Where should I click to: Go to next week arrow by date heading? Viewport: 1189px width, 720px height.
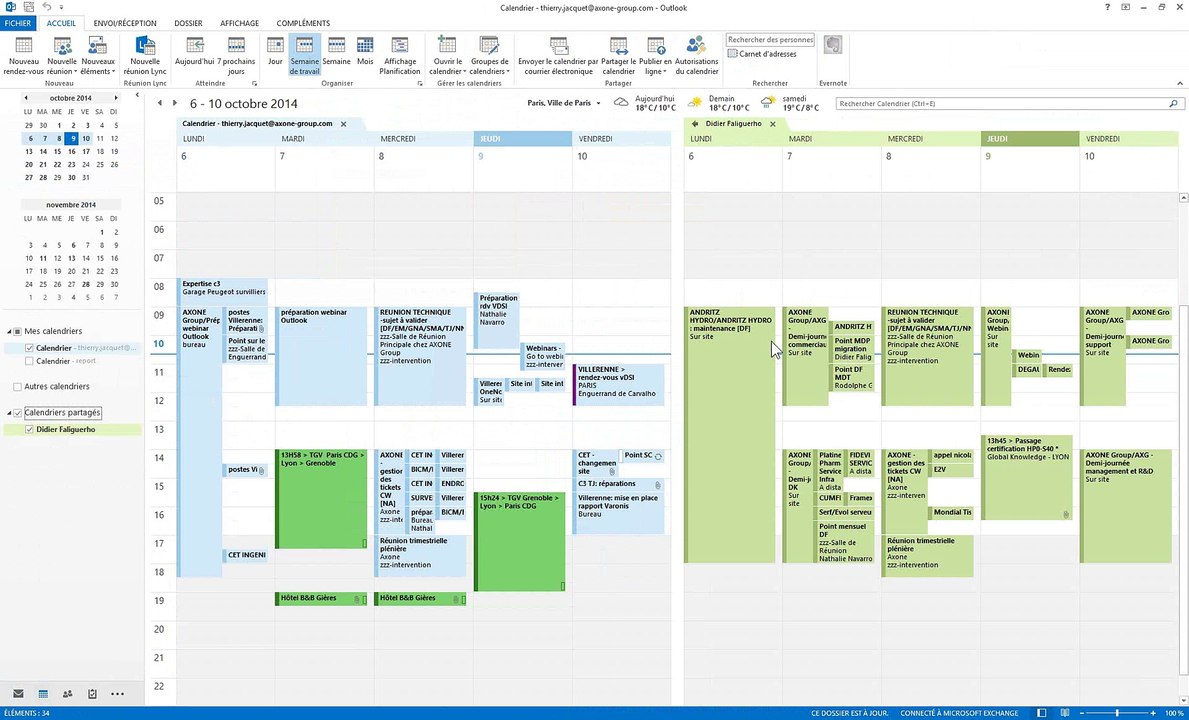[174, 103]
